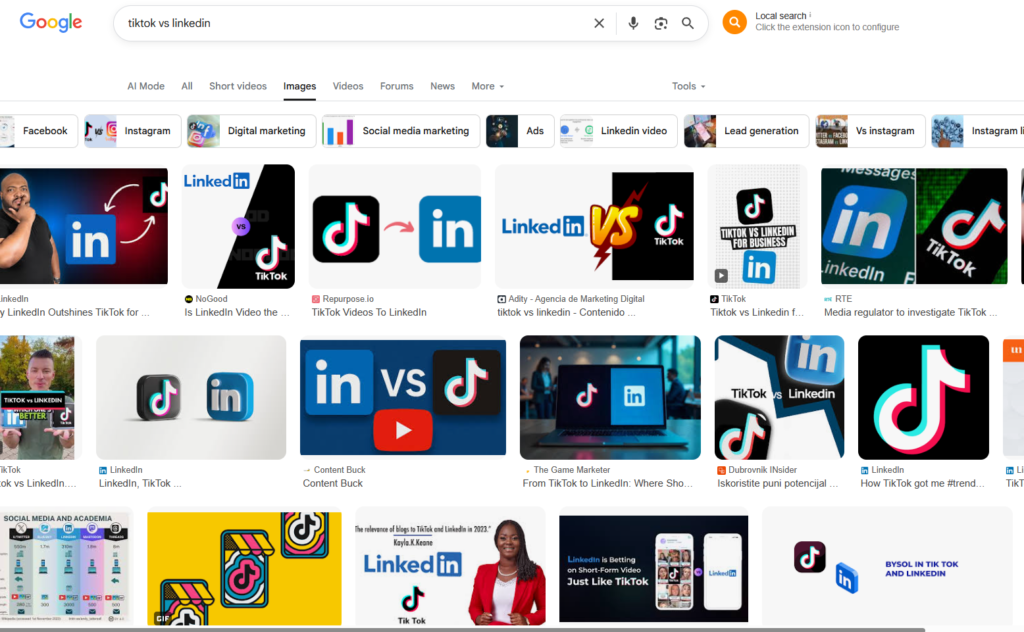
Task: Switch to the News tab
Action: coord(442,86)
